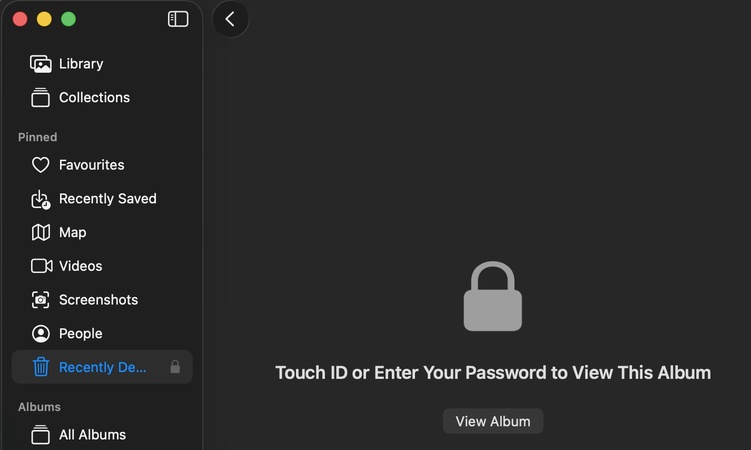
Task: Select the Library sidebar item
Action: [81, 64]
